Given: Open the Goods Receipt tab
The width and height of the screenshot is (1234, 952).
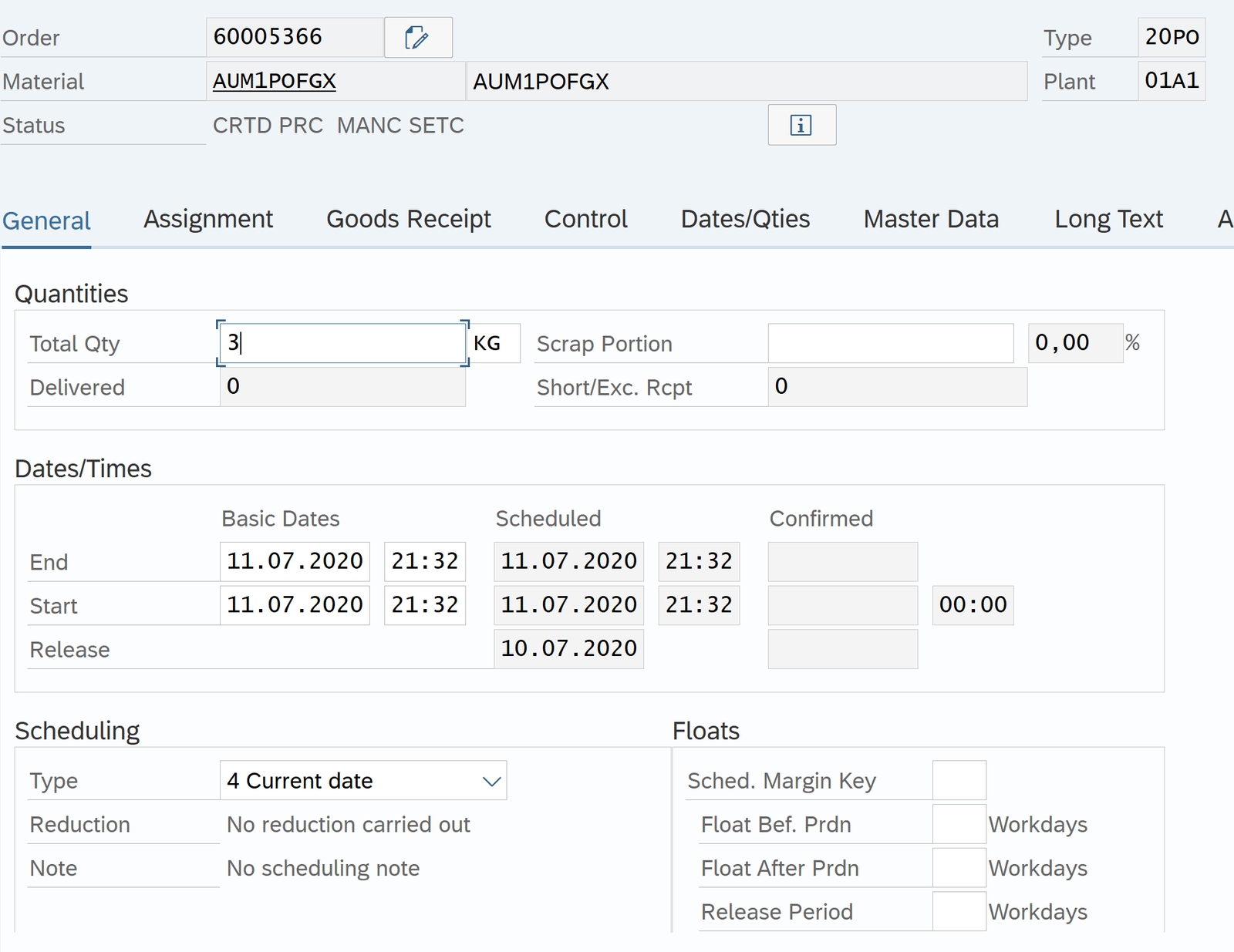Looking at the screenshot, I should (x=408, y=220).
